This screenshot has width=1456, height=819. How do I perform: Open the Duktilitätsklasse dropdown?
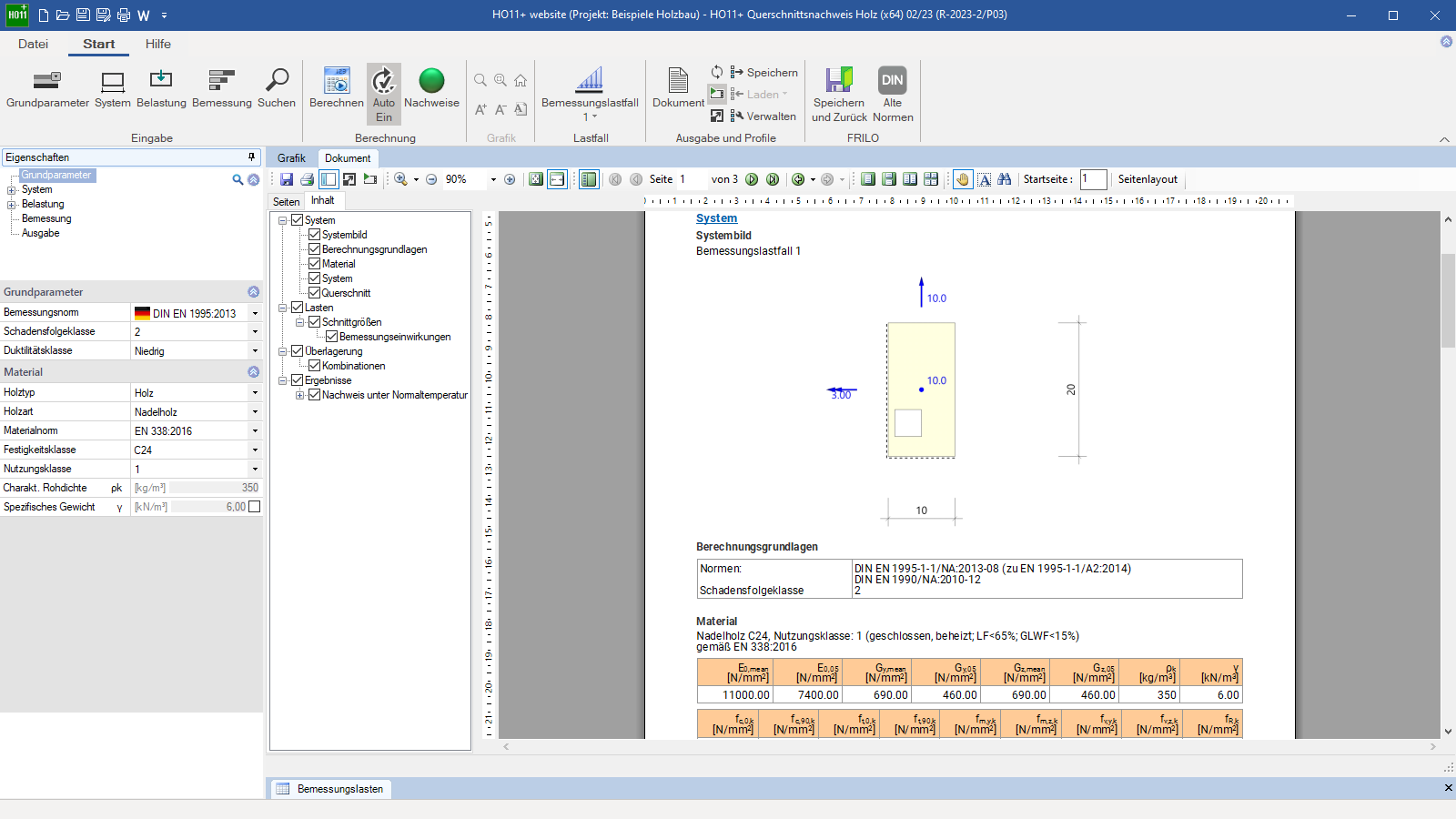click(255, 351)
